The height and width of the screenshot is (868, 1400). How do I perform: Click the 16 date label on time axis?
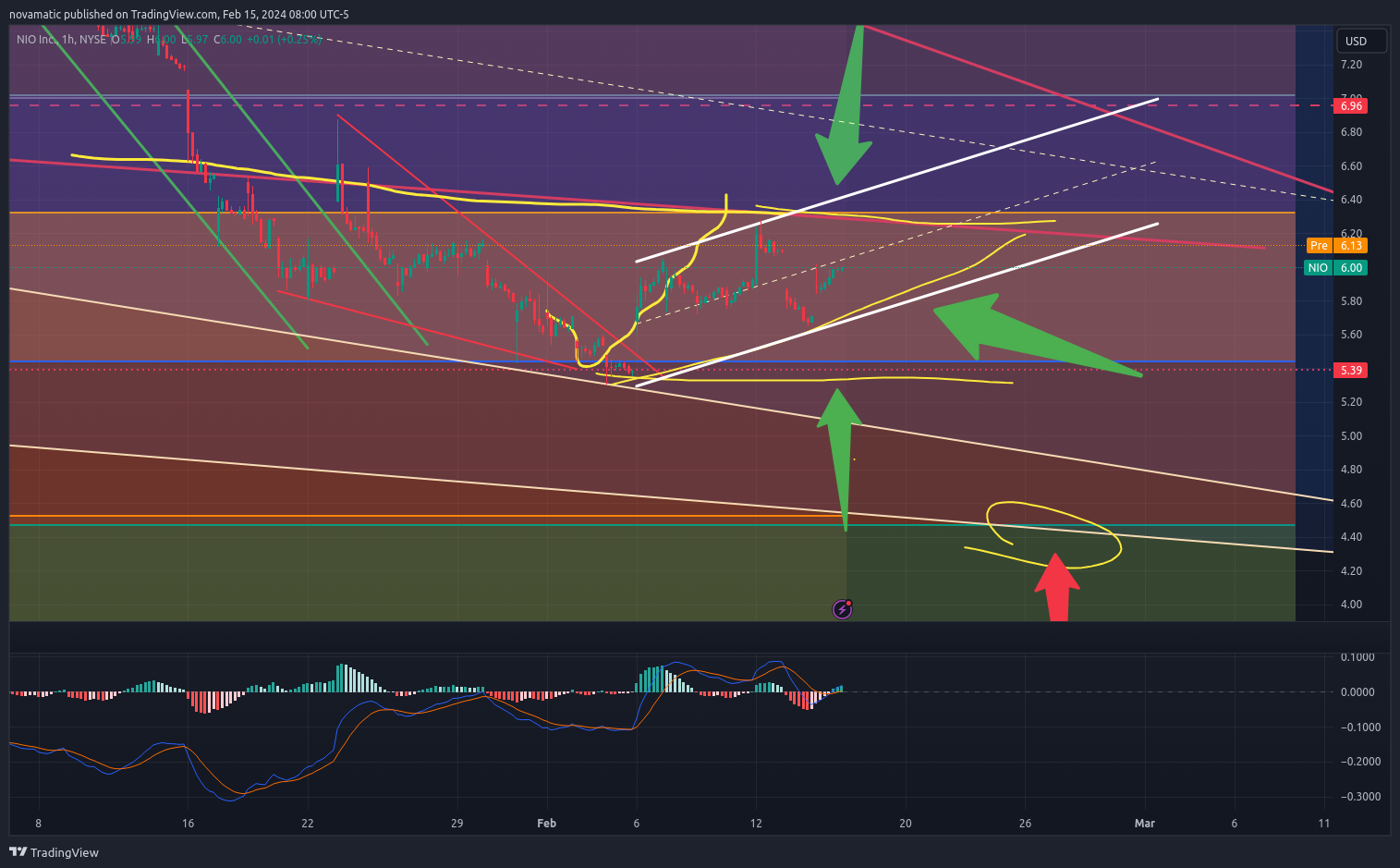tap(189, 823)
